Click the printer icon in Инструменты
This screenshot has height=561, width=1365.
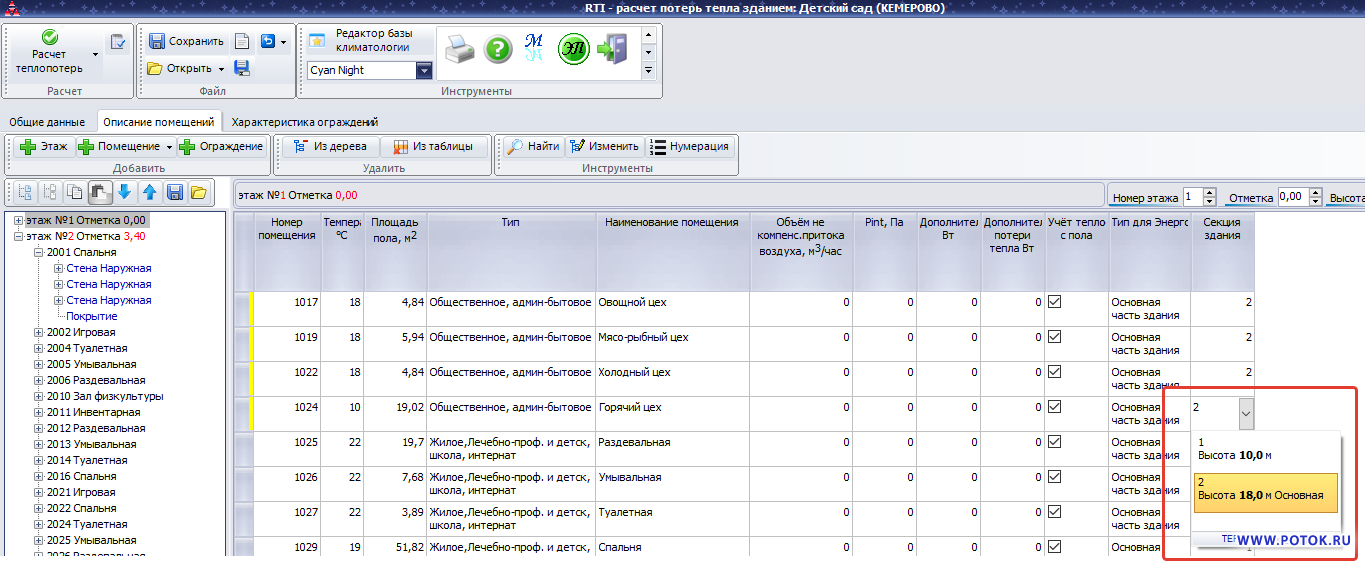coord(460,49)
